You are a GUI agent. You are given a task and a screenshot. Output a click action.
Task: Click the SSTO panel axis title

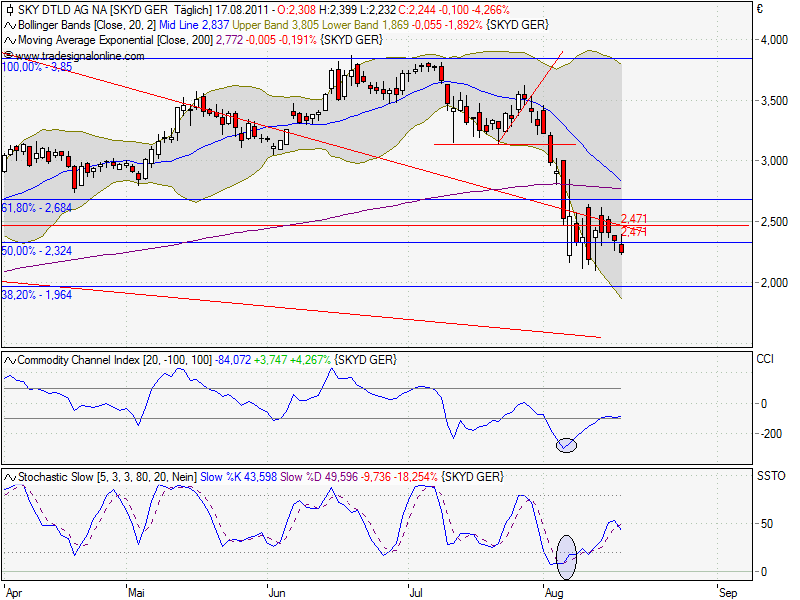tap(771, 476)
